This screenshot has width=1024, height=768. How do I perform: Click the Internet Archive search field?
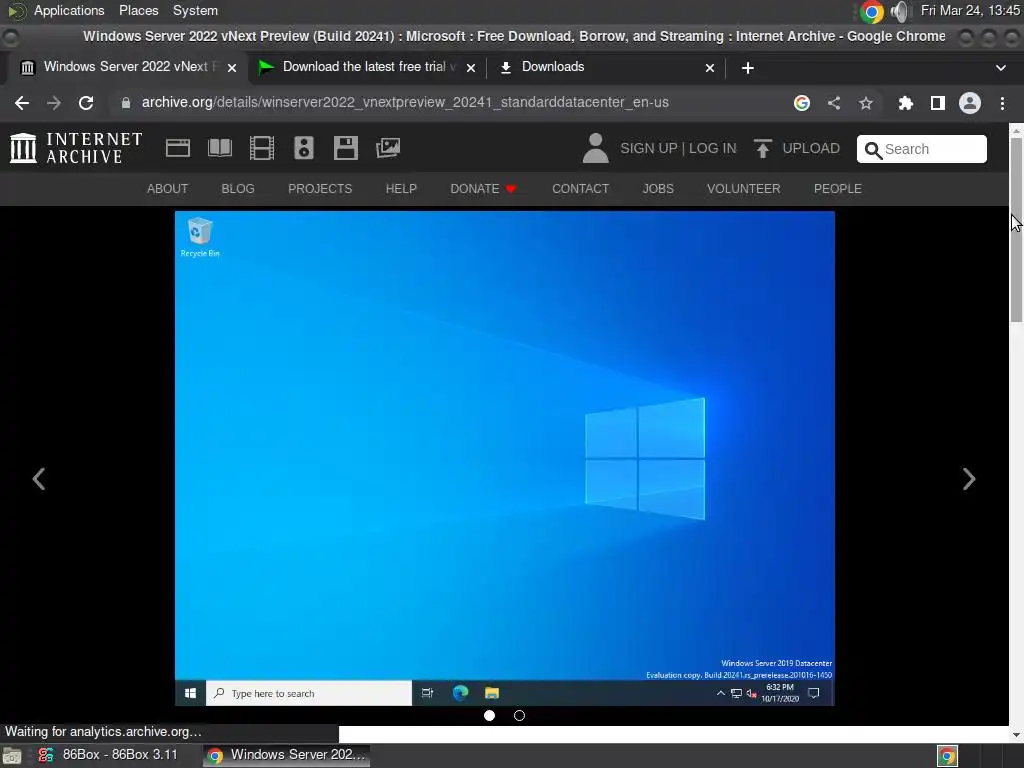click(x=921, y=149)
